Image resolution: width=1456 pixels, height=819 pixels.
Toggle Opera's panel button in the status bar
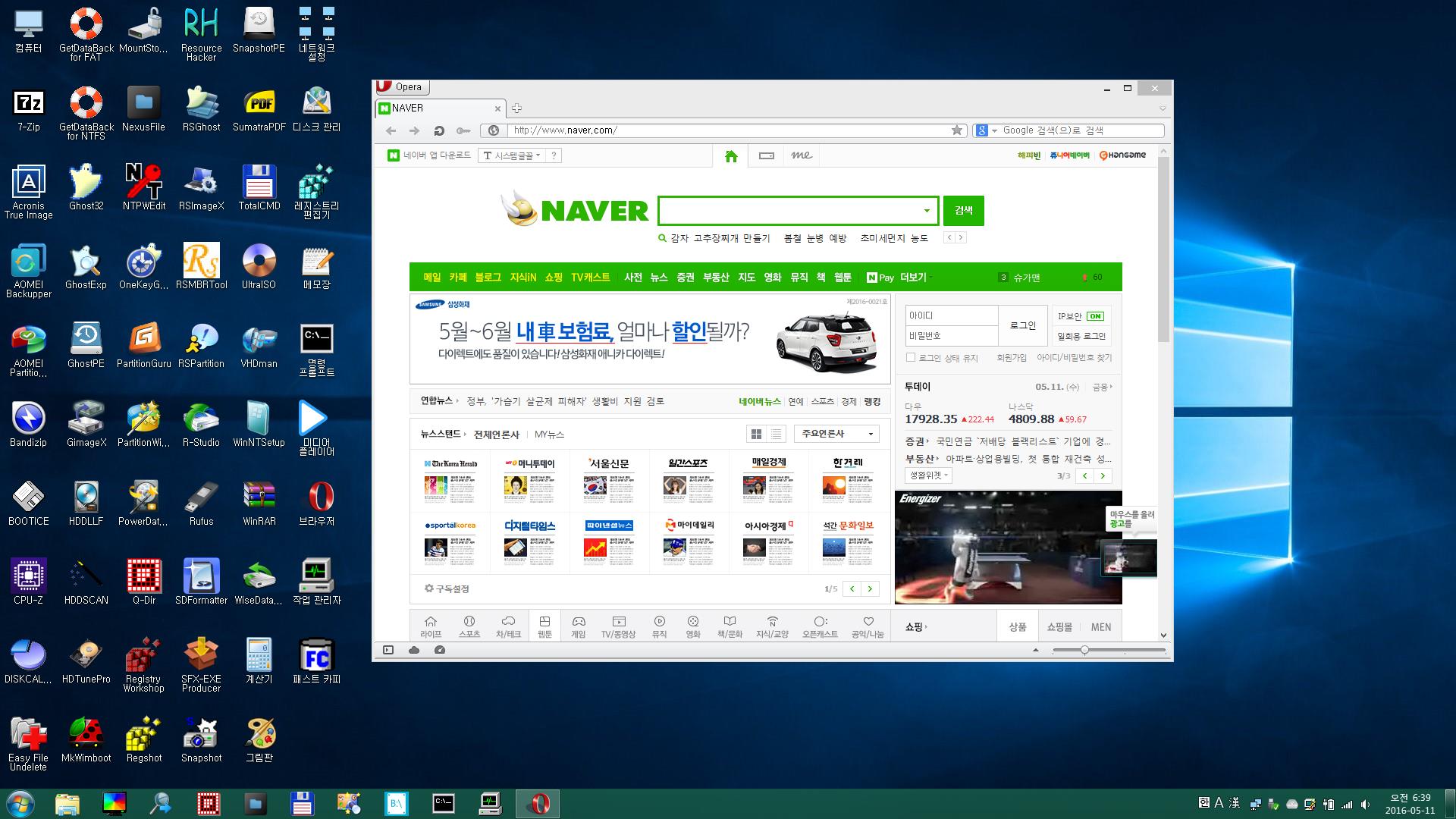pyautogui.click(x=388, y=650)
